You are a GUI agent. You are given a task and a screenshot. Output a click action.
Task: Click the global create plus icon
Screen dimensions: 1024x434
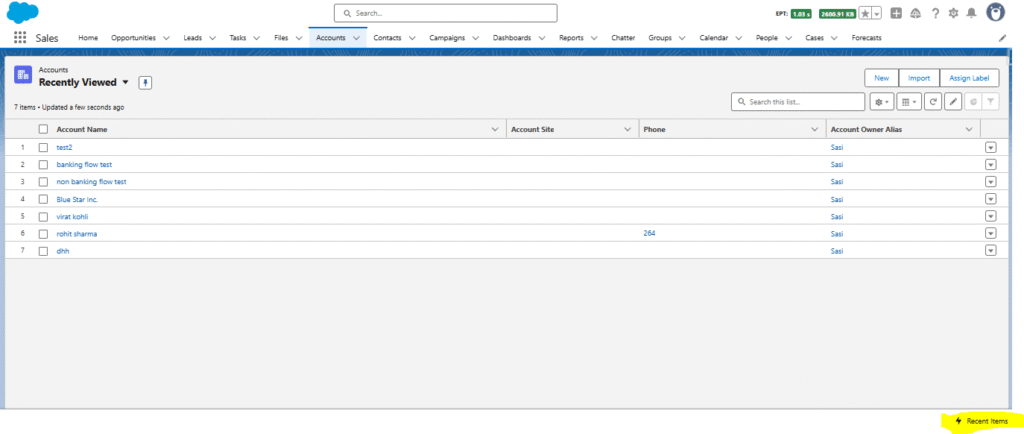pos(896,13)
